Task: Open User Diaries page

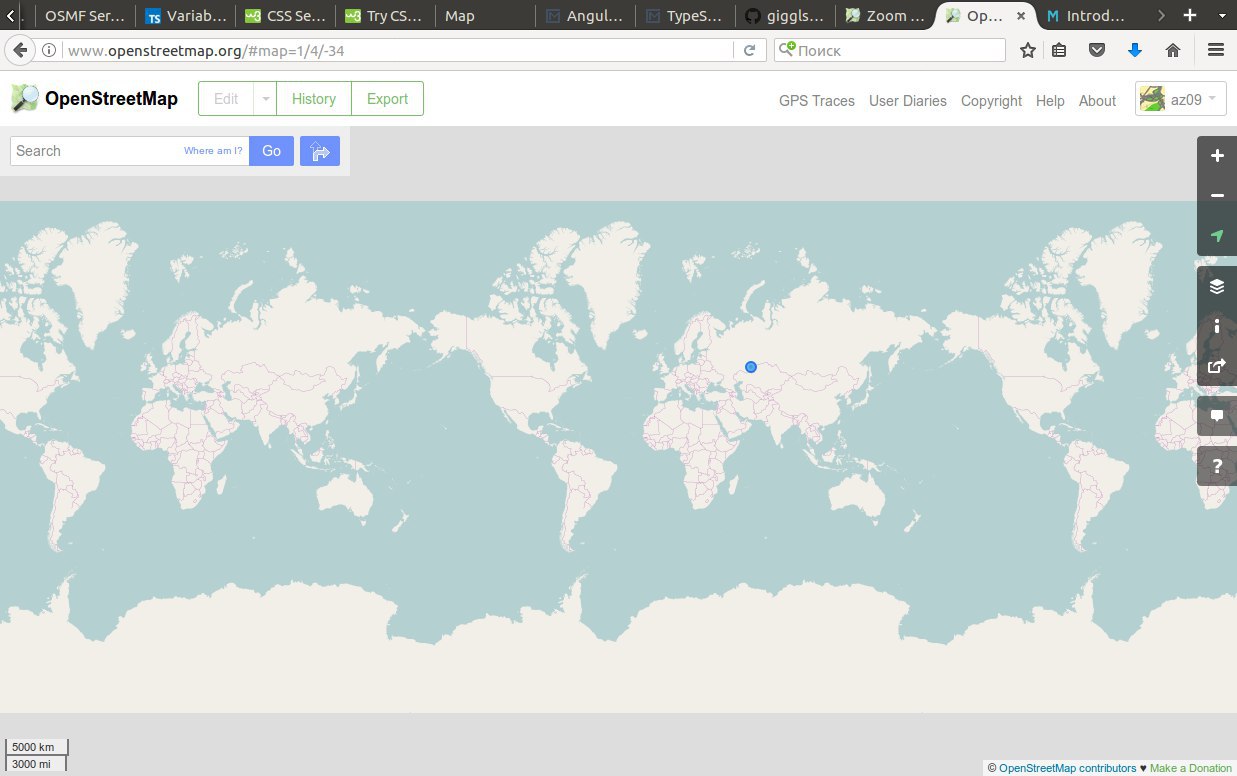Action: tap(908, 100)
